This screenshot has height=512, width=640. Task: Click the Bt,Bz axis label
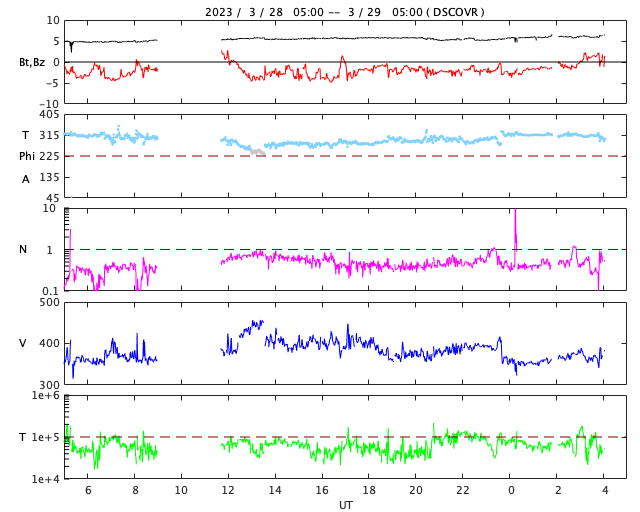point(31,62)
